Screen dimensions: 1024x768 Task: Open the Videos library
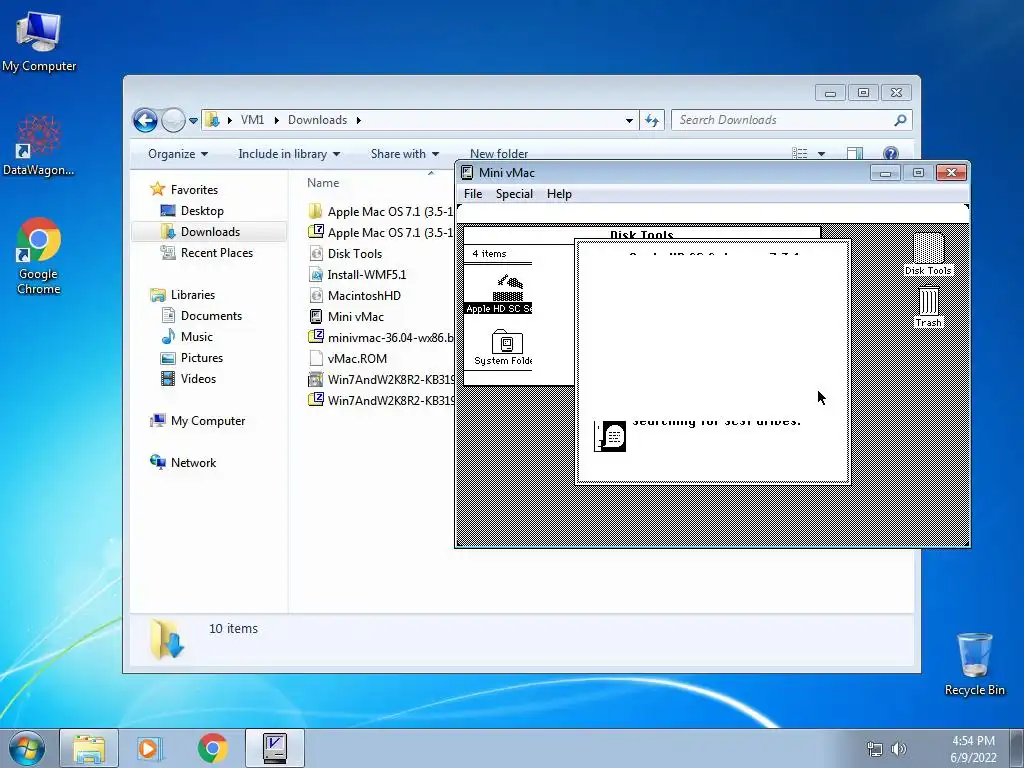[198, 379]
